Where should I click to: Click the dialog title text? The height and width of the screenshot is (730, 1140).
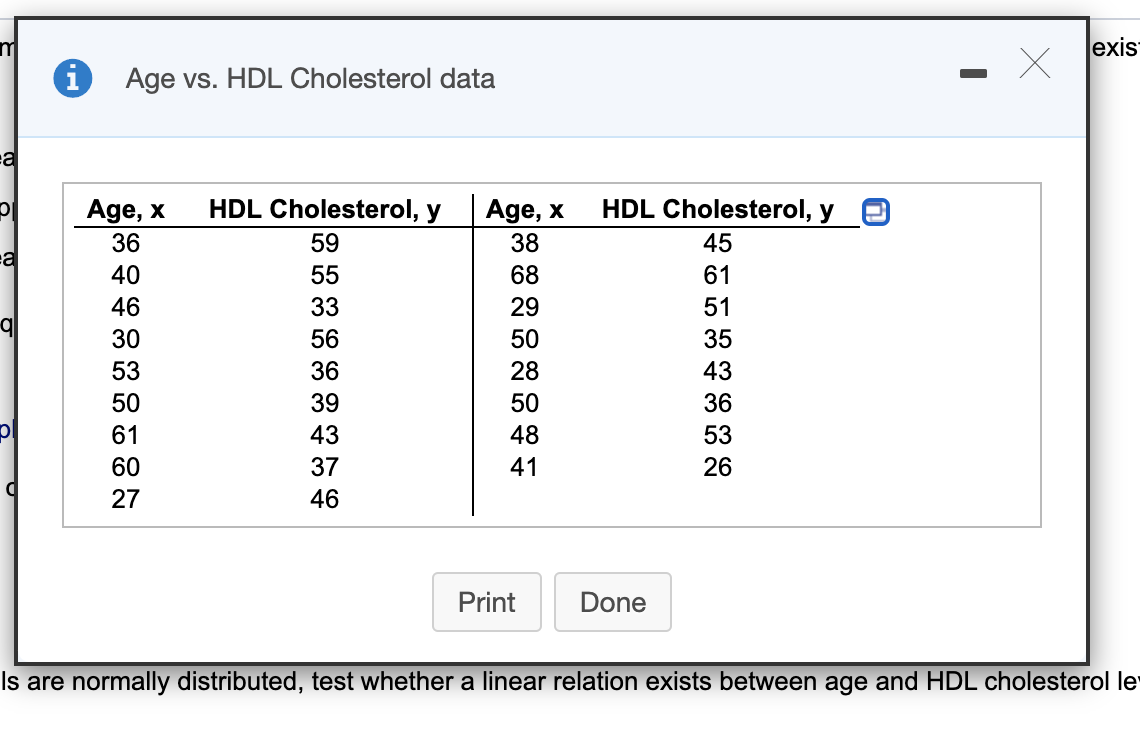[x=310, y=79]
